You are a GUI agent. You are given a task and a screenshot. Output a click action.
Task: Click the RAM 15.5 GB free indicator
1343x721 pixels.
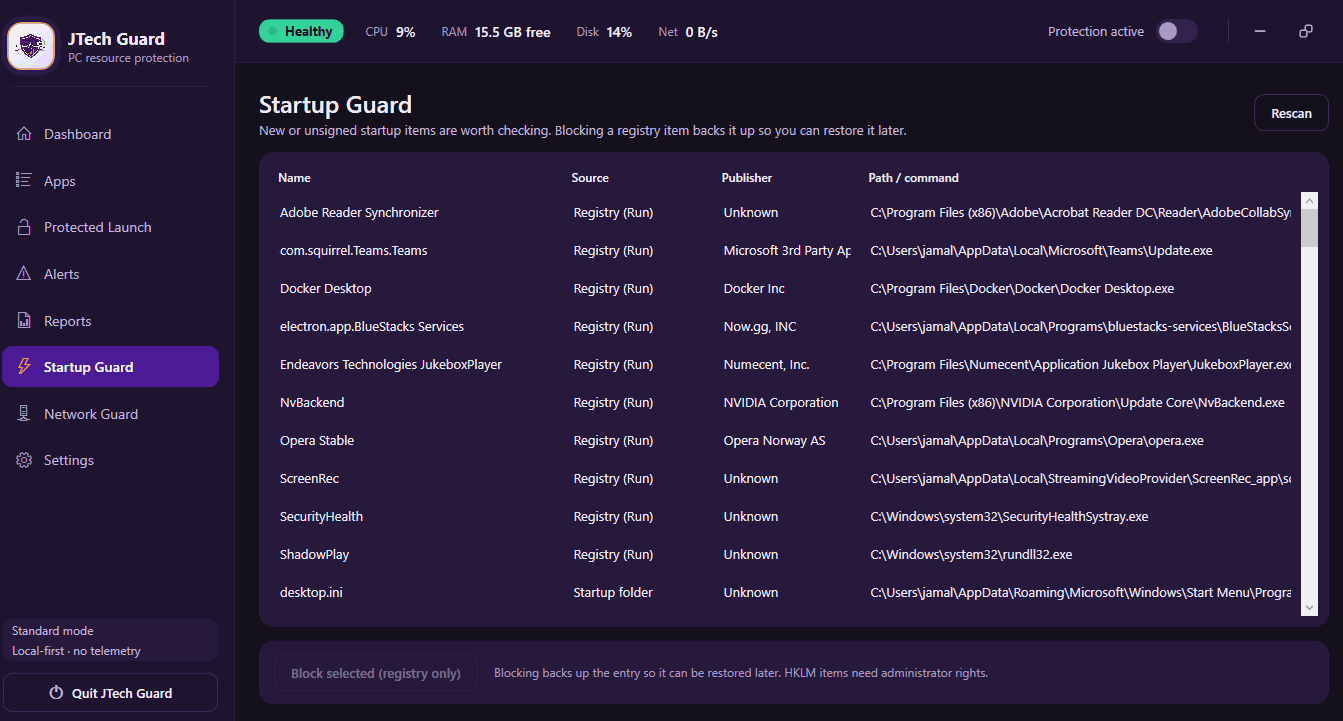tap(496, 32)
